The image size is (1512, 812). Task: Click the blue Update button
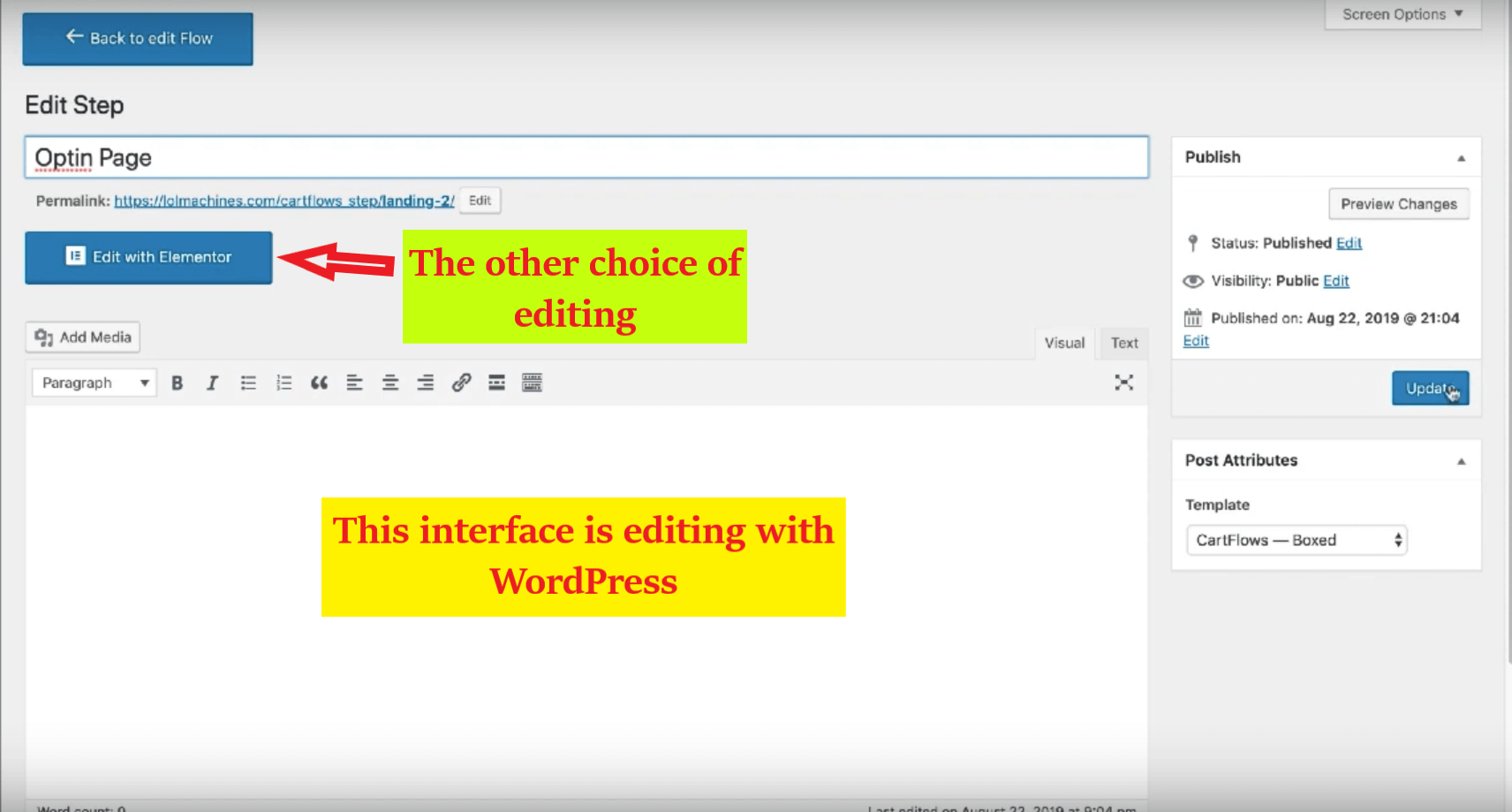click(1429, 388)
